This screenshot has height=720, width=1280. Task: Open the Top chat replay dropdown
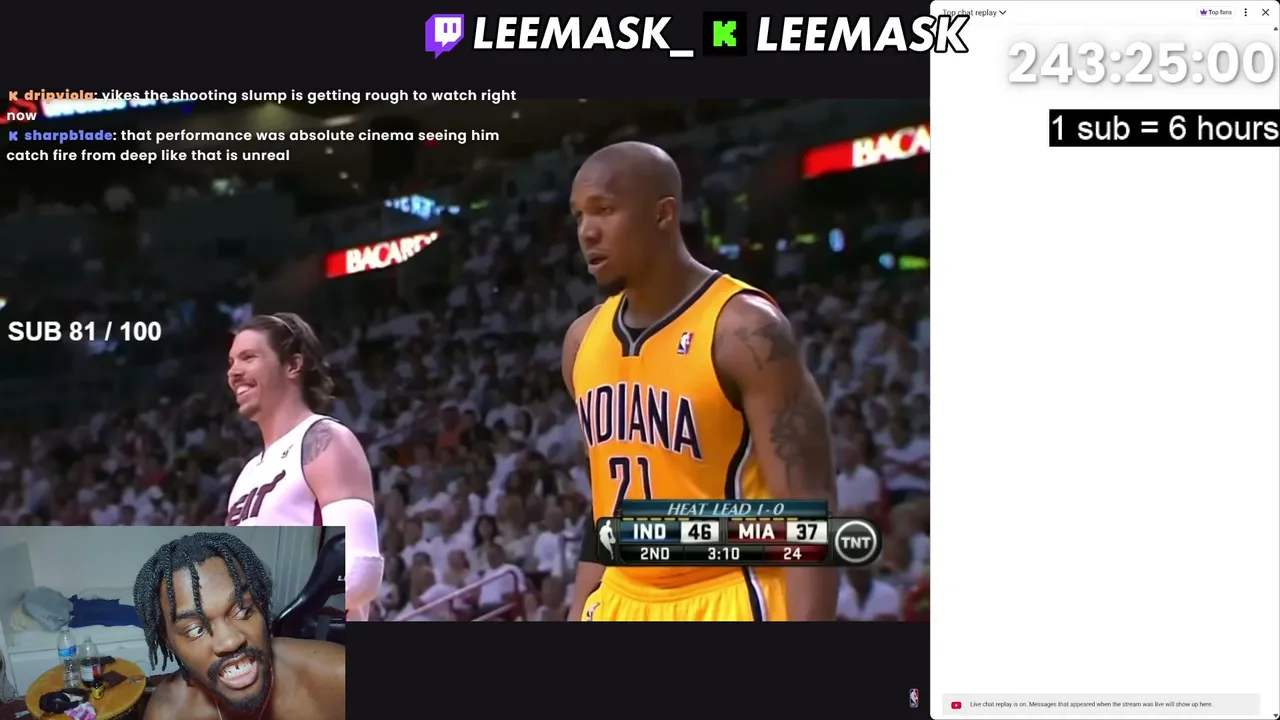click(x=974, y=13)
